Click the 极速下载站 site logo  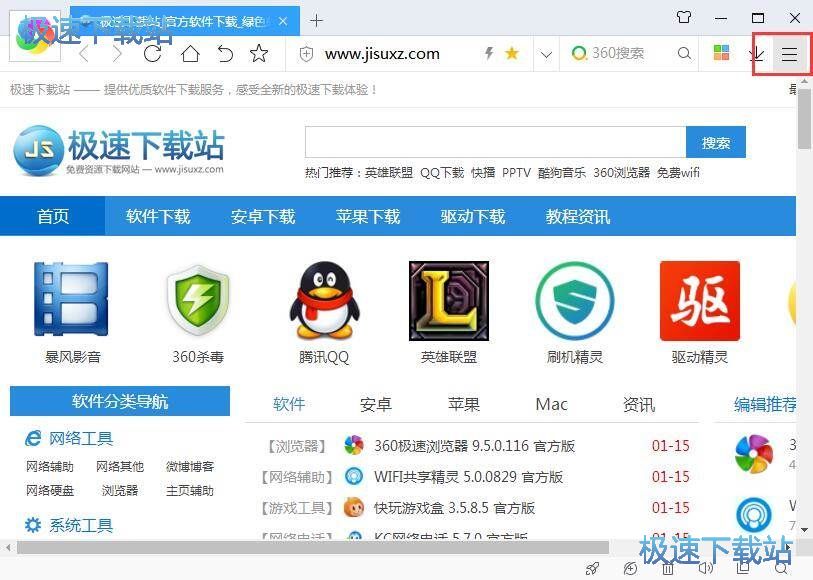119,150
